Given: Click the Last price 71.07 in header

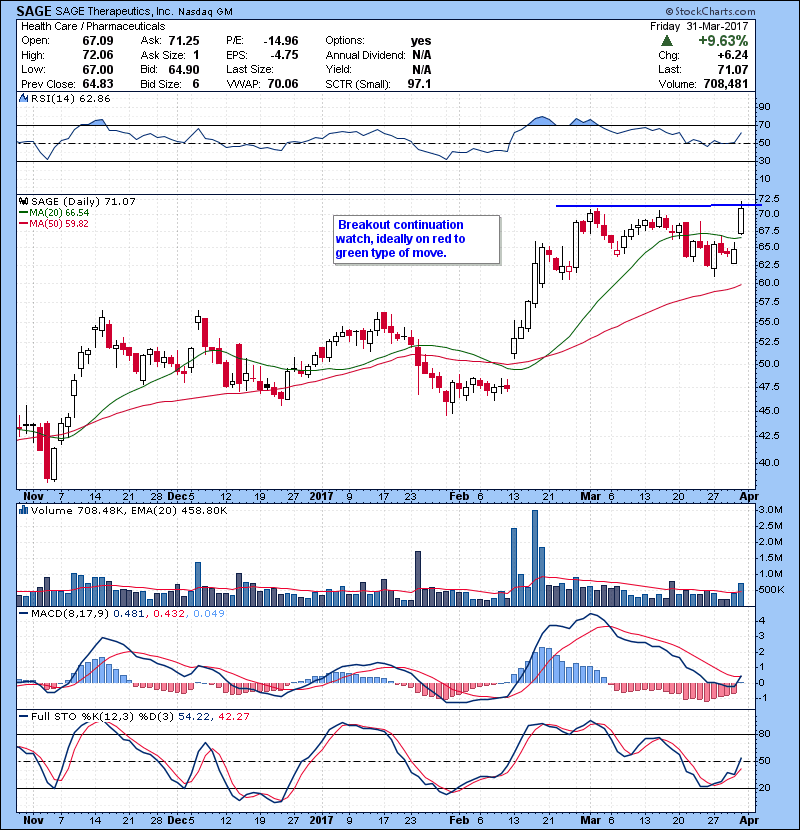Looking at the screenshot, I should 733,69.
